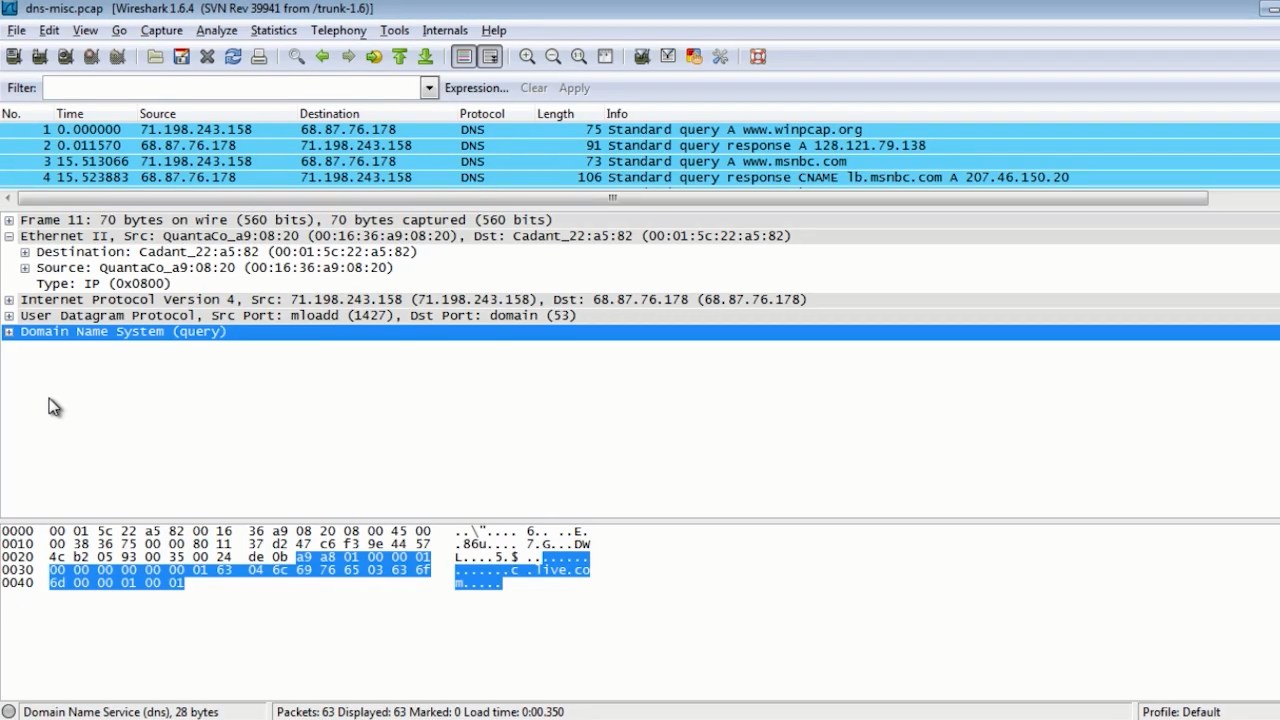Click inside the Filter text field
This screenshot has height=720, width=1280.
pyautogui.click(x=230, y=88)
